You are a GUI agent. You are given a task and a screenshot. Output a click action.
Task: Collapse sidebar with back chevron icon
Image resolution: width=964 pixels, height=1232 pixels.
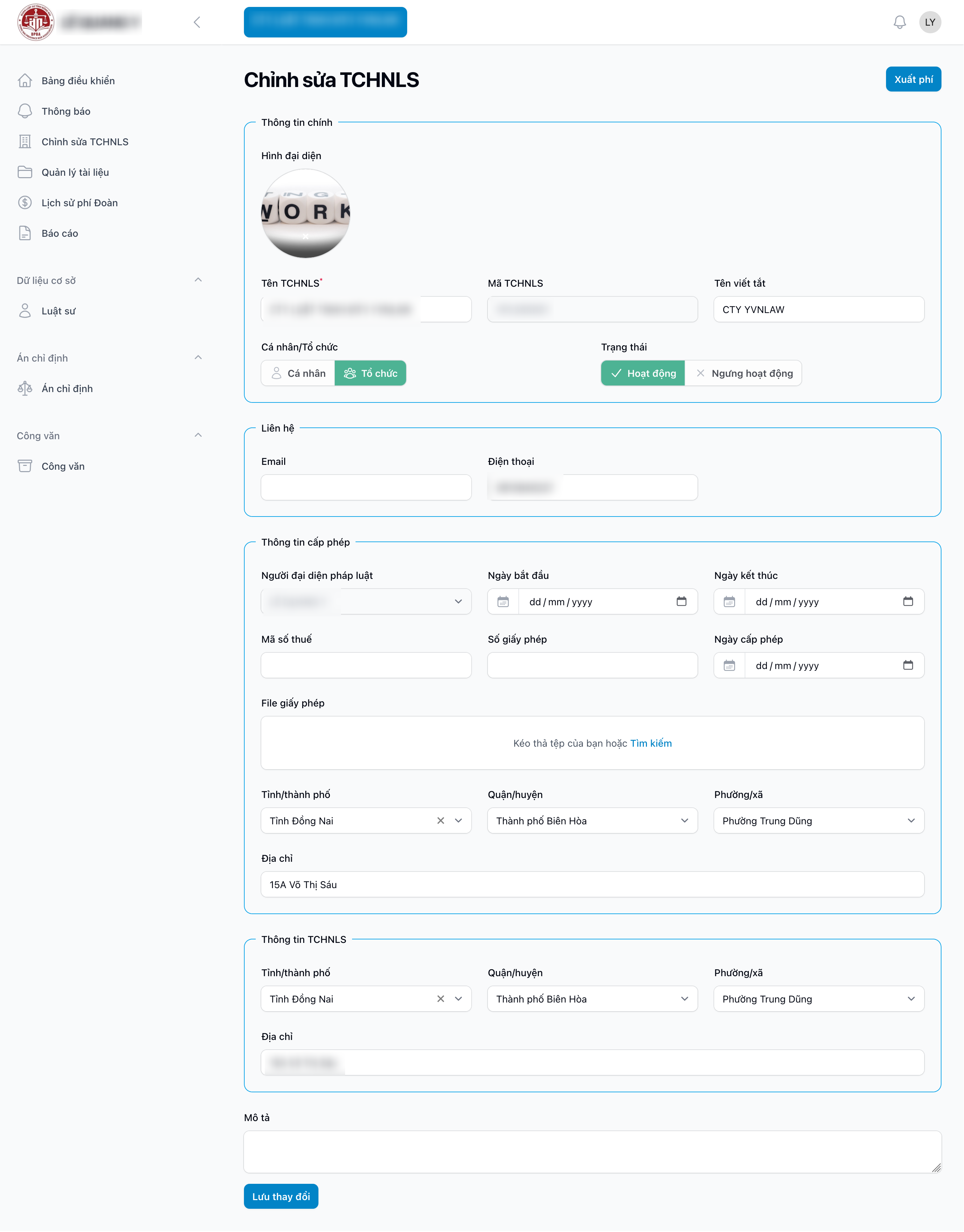tap(197, 22)
